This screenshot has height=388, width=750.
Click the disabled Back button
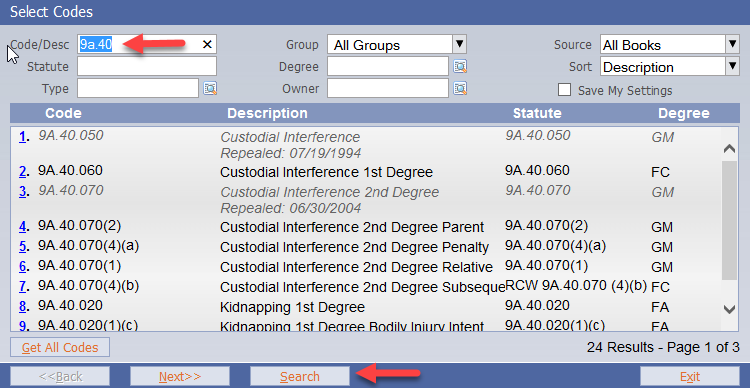(60, 377)
